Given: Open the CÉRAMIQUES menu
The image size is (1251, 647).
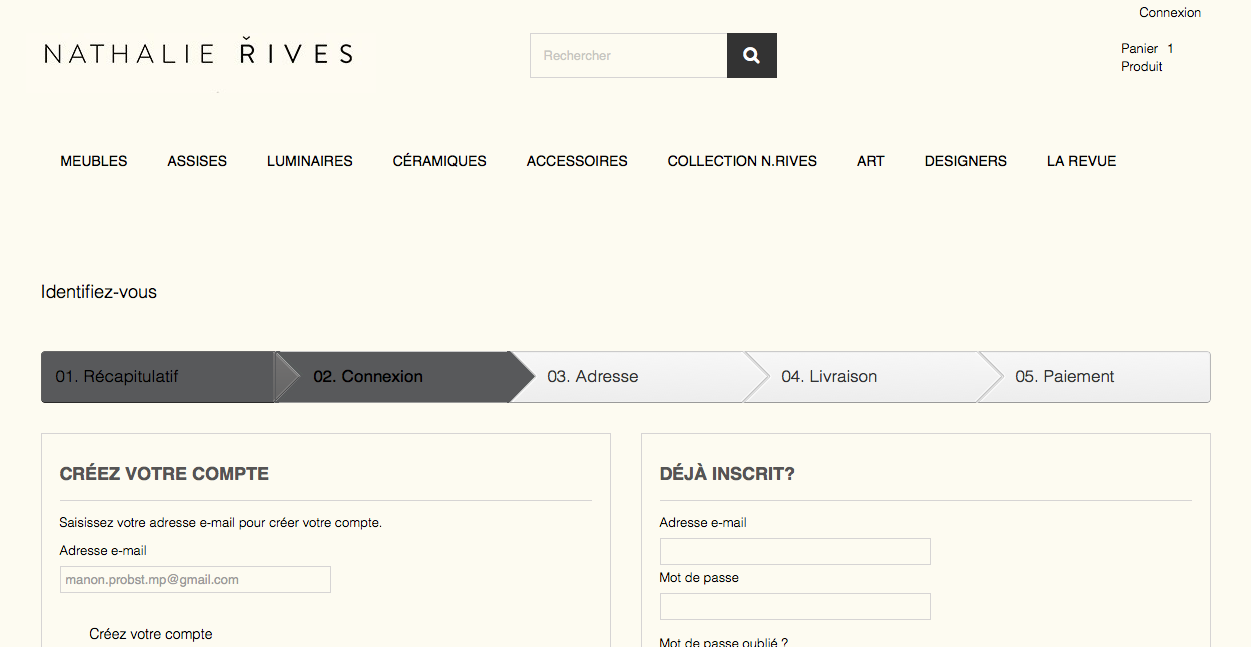Looking at the screenshot, I should click(440, 161).
